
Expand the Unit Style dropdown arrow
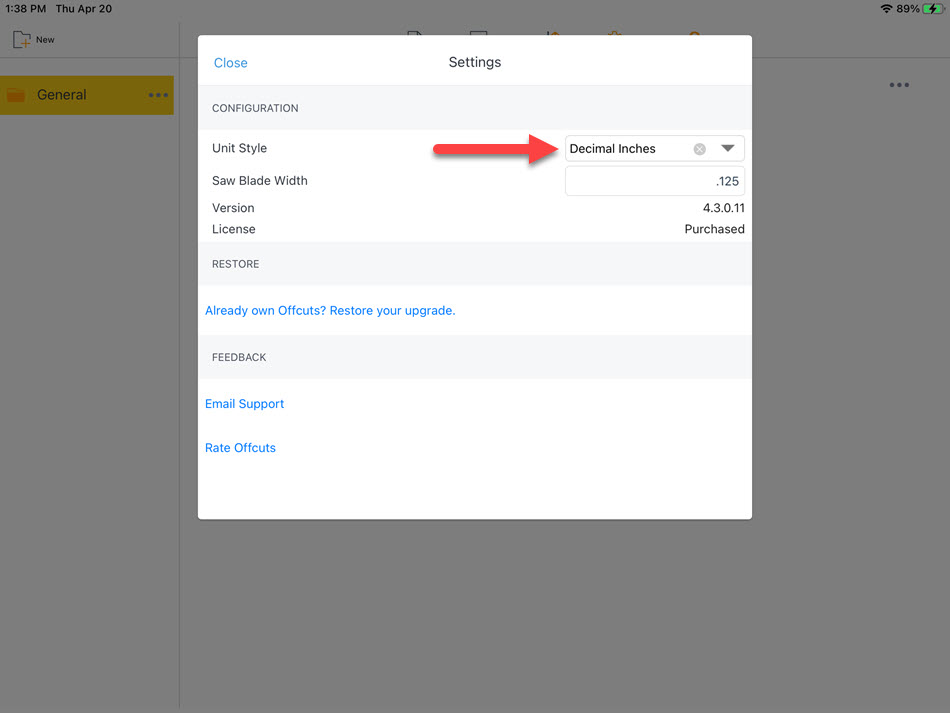coord(728,148)
